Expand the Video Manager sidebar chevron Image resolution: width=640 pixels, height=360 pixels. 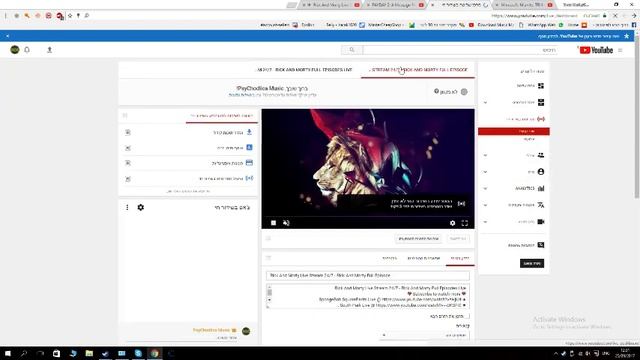485,102
